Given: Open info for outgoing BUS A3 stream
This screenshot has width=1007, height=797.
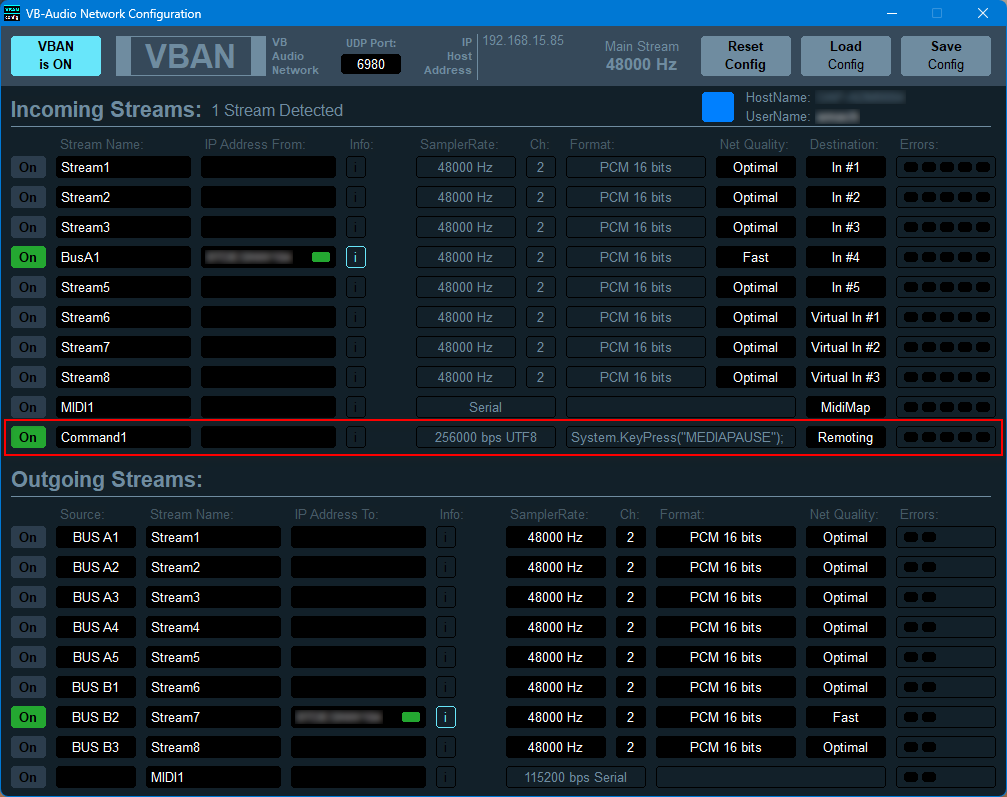Looking at the screenshot, I should click(x=446, y=597).
